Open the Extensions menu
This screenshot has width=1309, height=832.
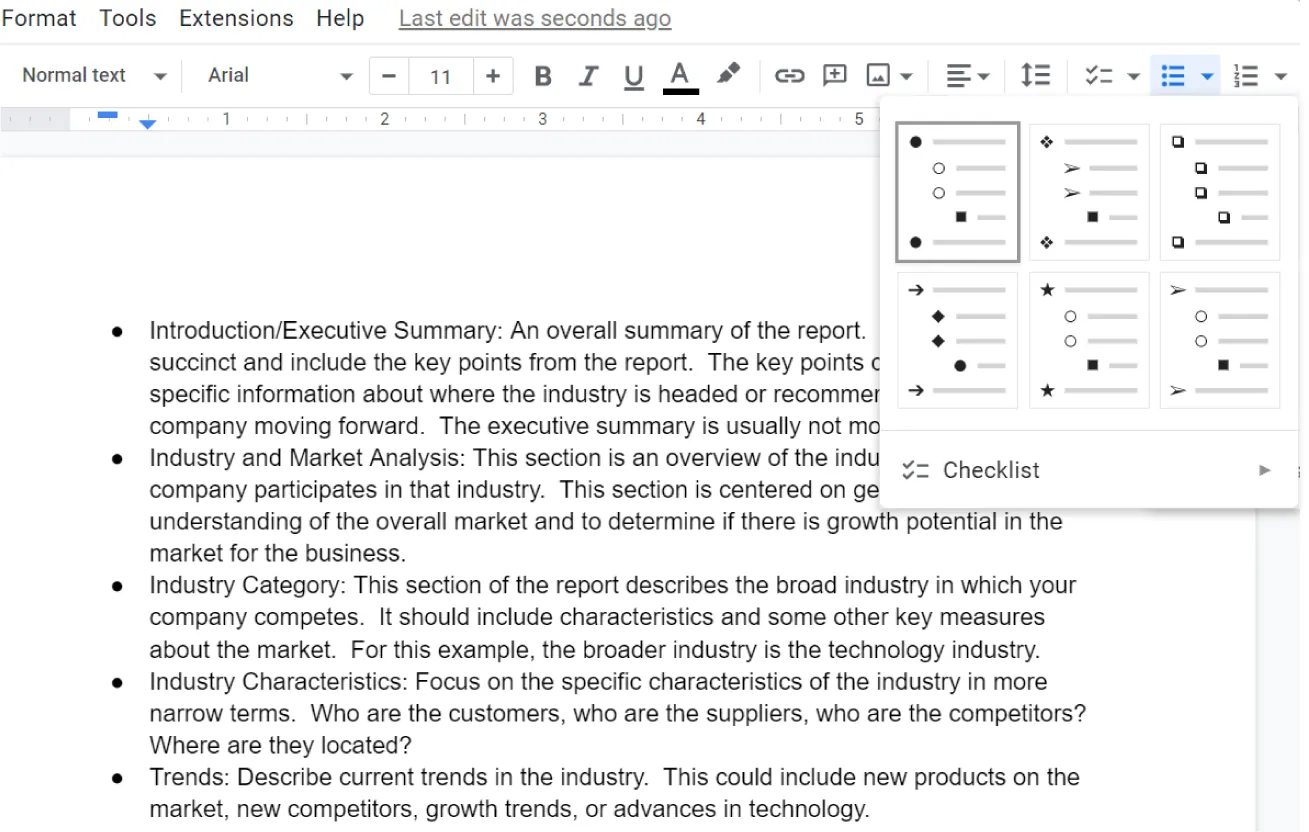tap(236, 18)
